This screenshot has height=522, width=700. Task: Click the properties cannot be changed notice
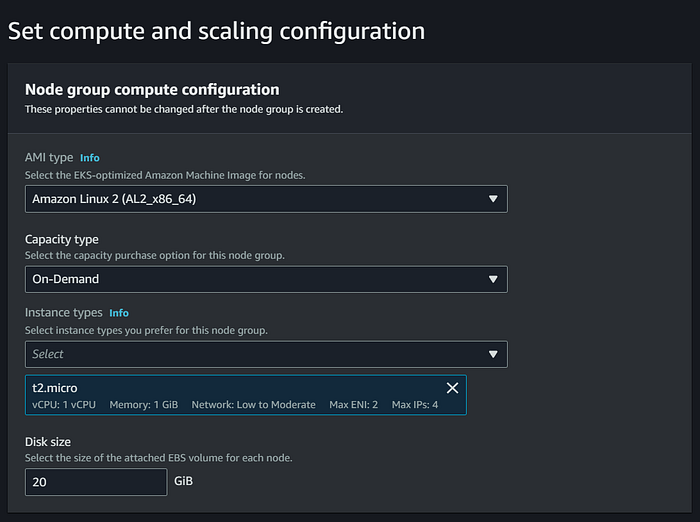pos(184,109)
